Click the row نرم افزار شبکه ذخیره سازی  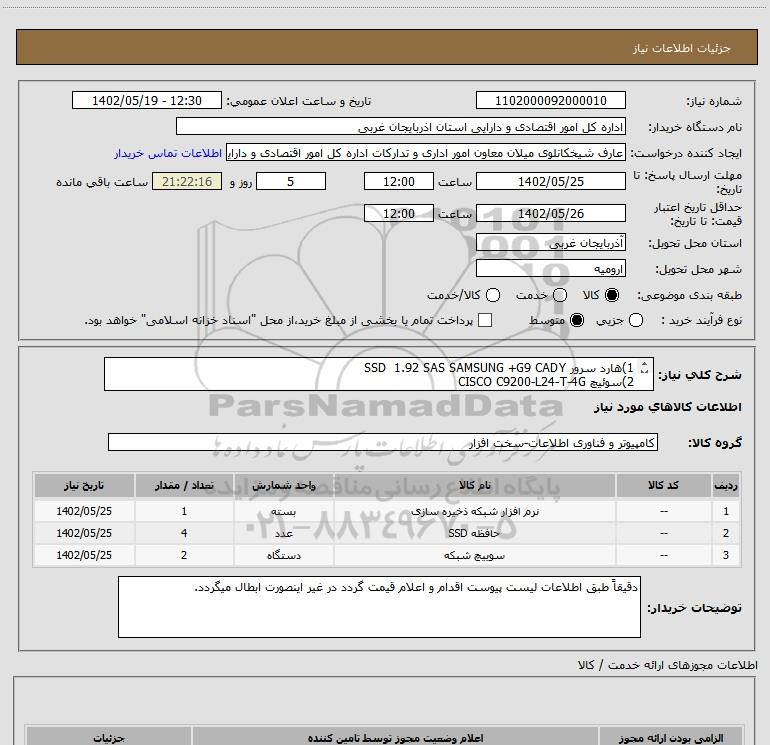click(x=387, y=511)
